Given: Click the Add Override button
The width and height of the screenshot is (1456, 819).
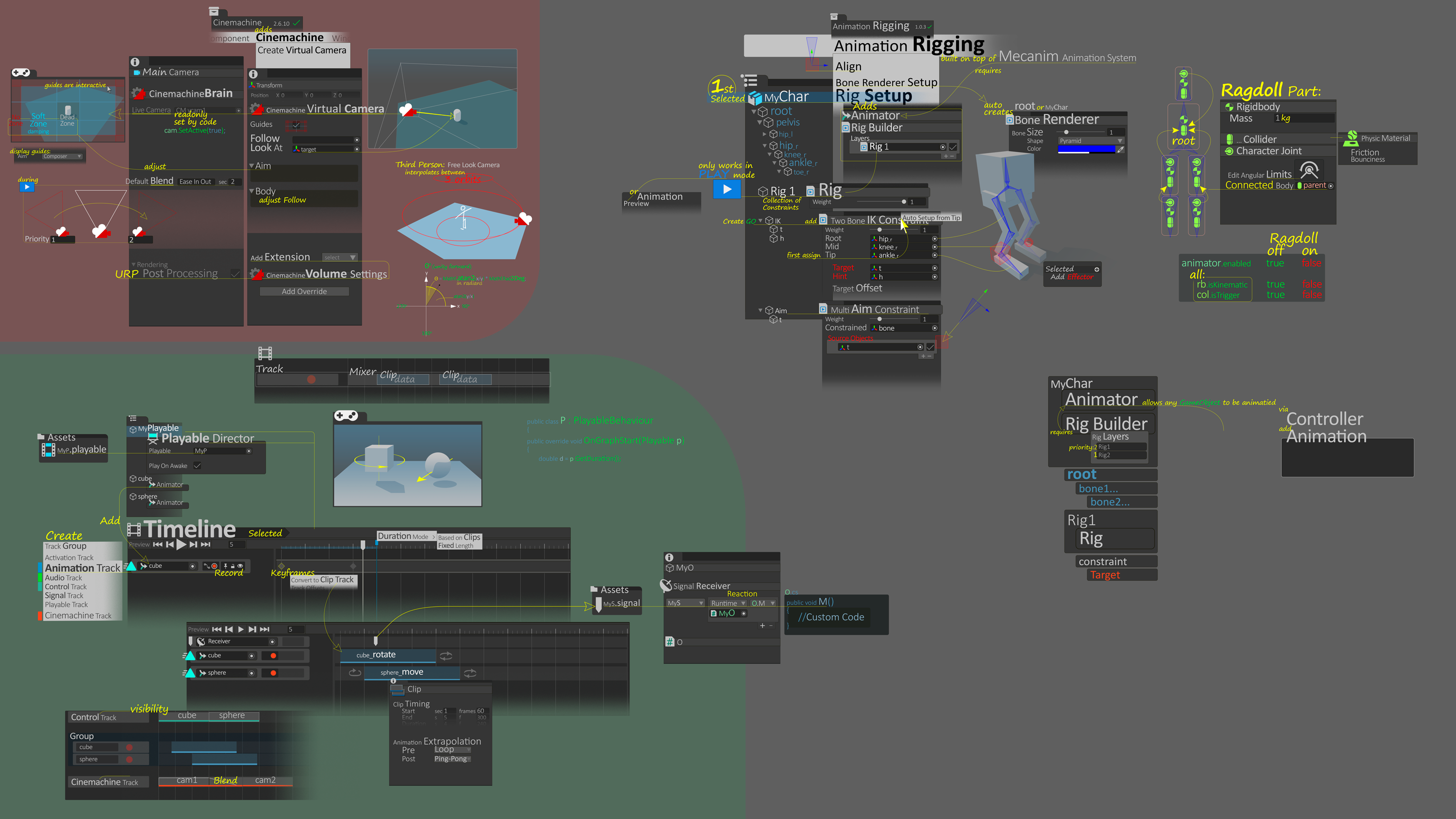Looking at the screenshot, I should click(304, 292).
